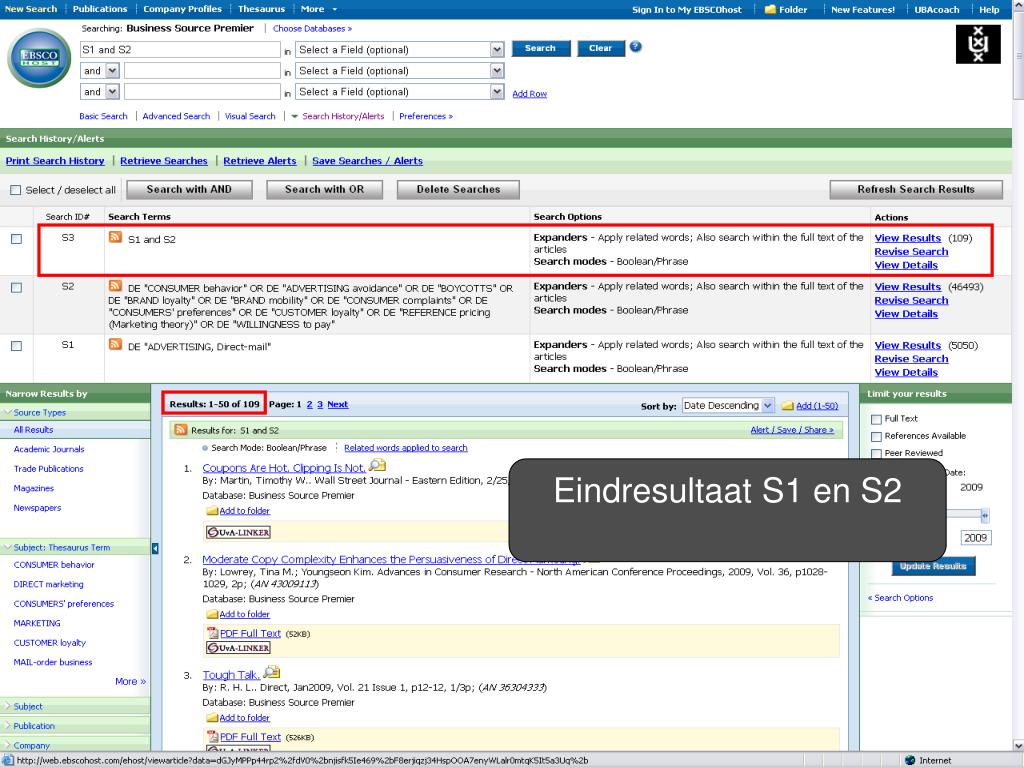The image size is (1024, 768).
Task: Collapse the left panel with the arrow handle
Action: [x=155, y=549]
